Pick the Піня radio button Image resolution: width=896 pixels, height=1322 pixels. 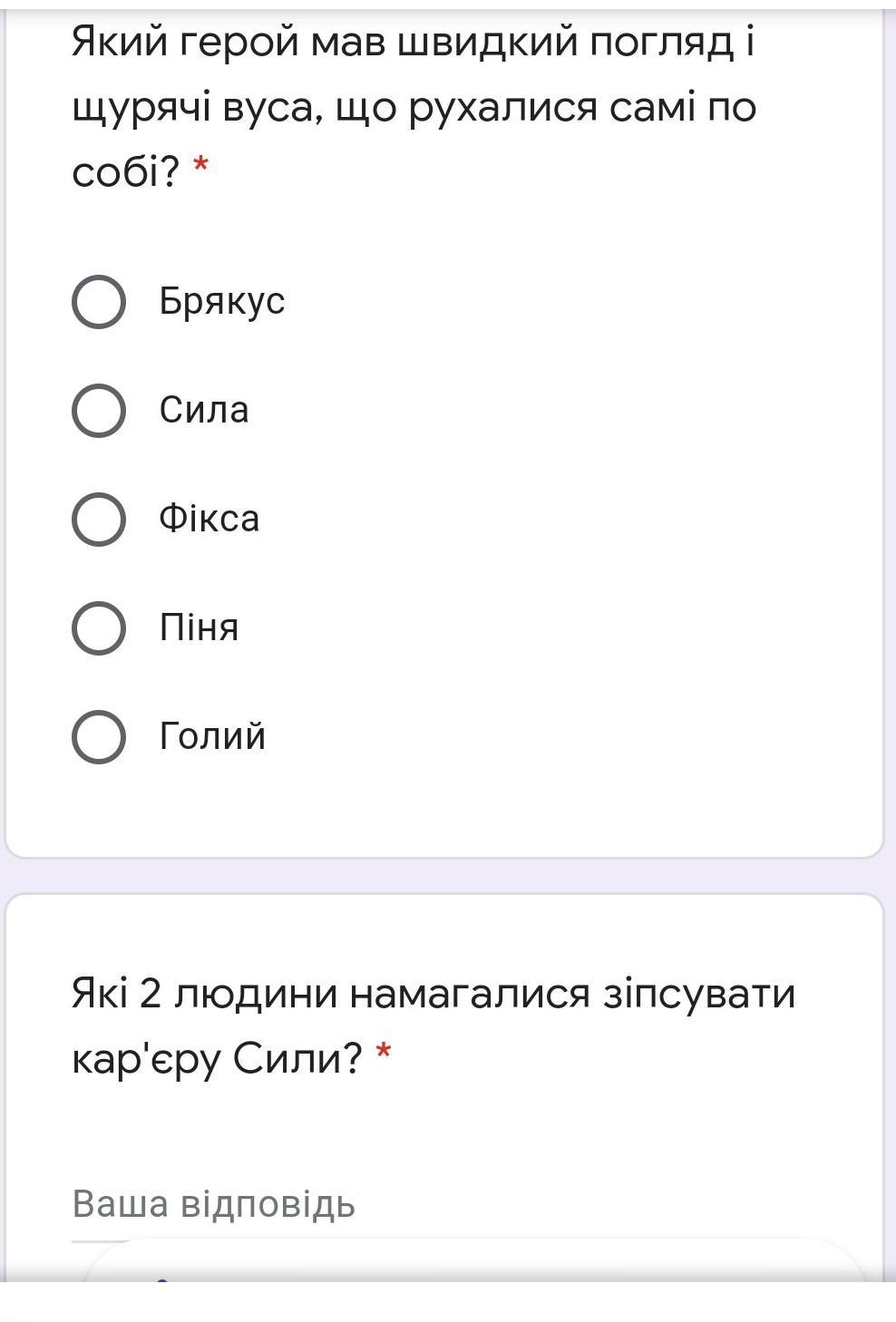coord(99,628)
